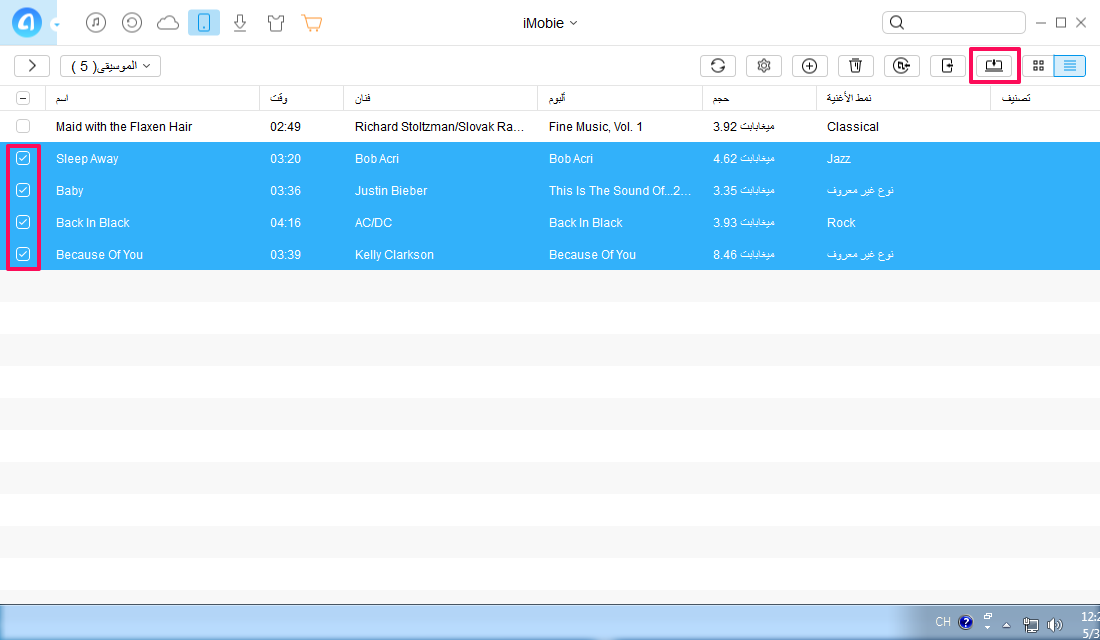Click the Because Of You song title
1100x640 pixels.
100,255
